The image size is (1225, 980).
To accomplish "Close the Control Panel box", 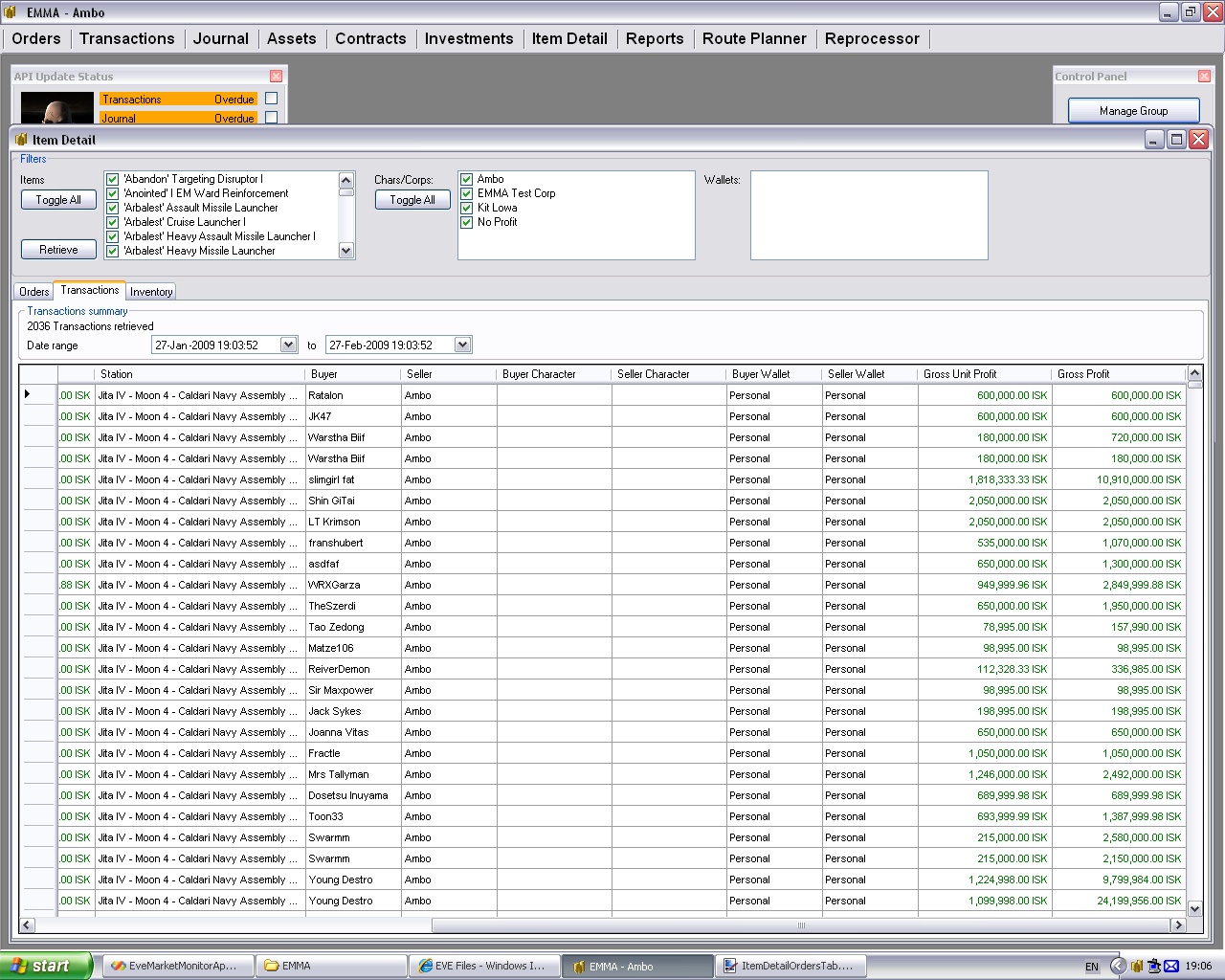I will [x=1204, y=77].
